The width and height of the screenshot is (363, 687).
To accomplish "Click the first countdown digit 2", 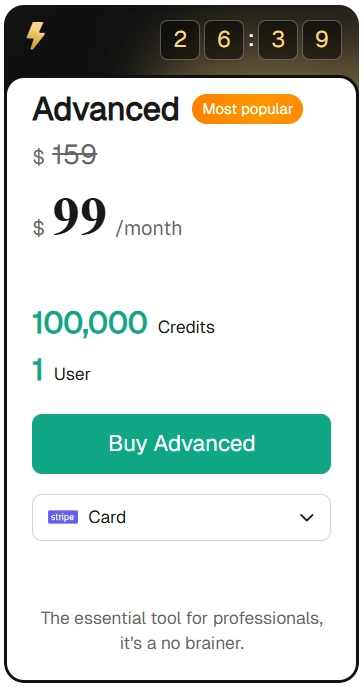I will (x=180, y=40).
